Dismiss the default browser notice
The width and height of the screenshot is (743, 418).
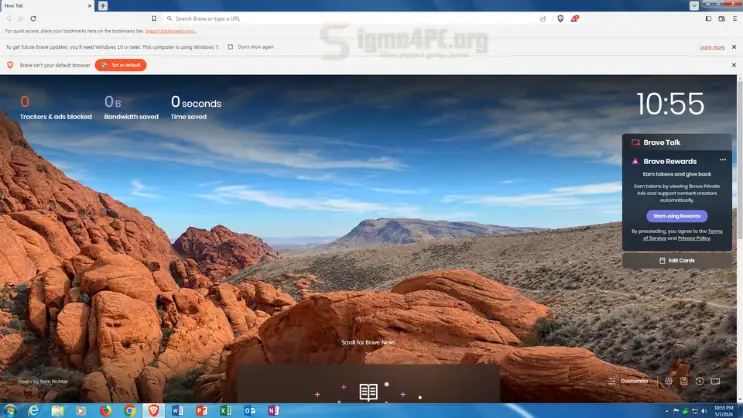click(x=734, y=65)
